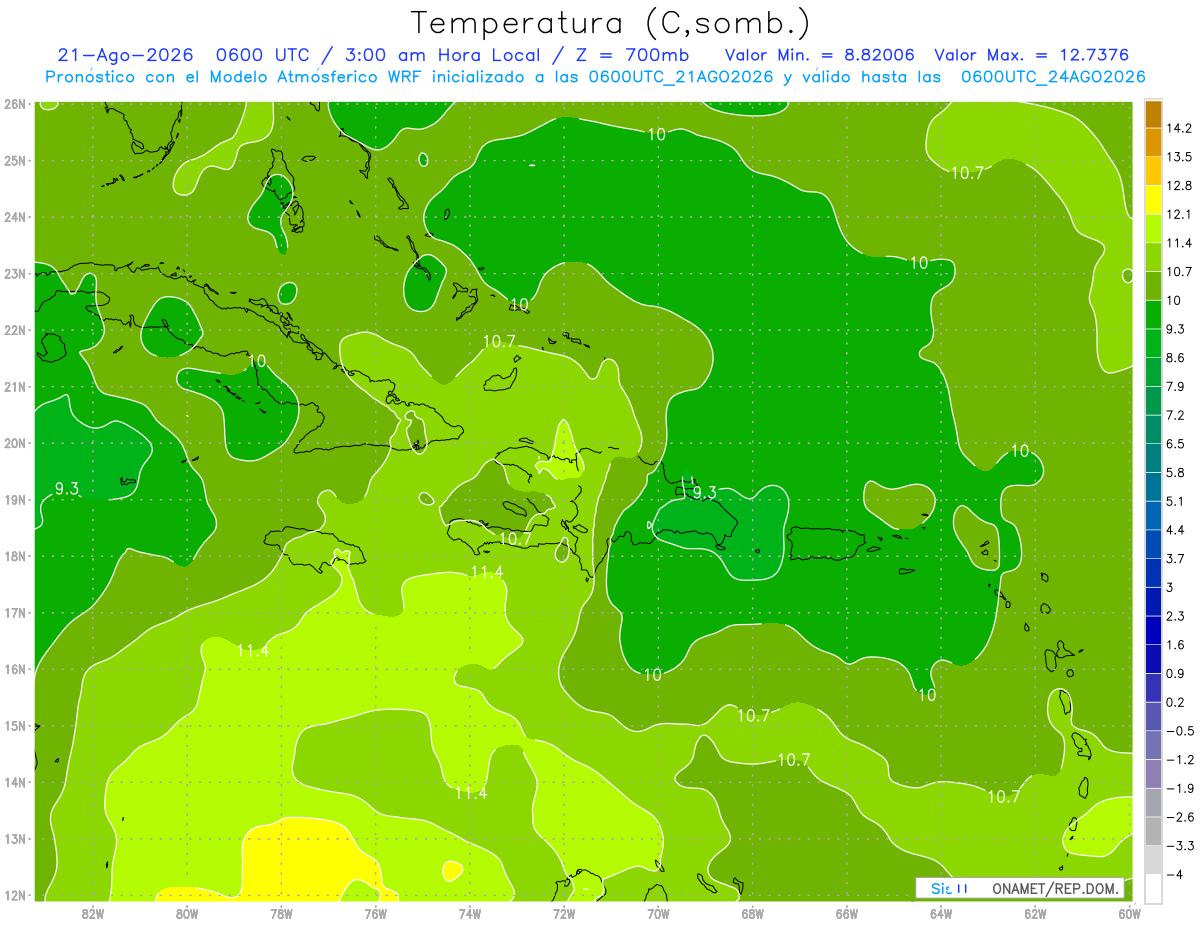Pick the white swatch below -4
This screenshot has height=927, width=1200.
1153,888
